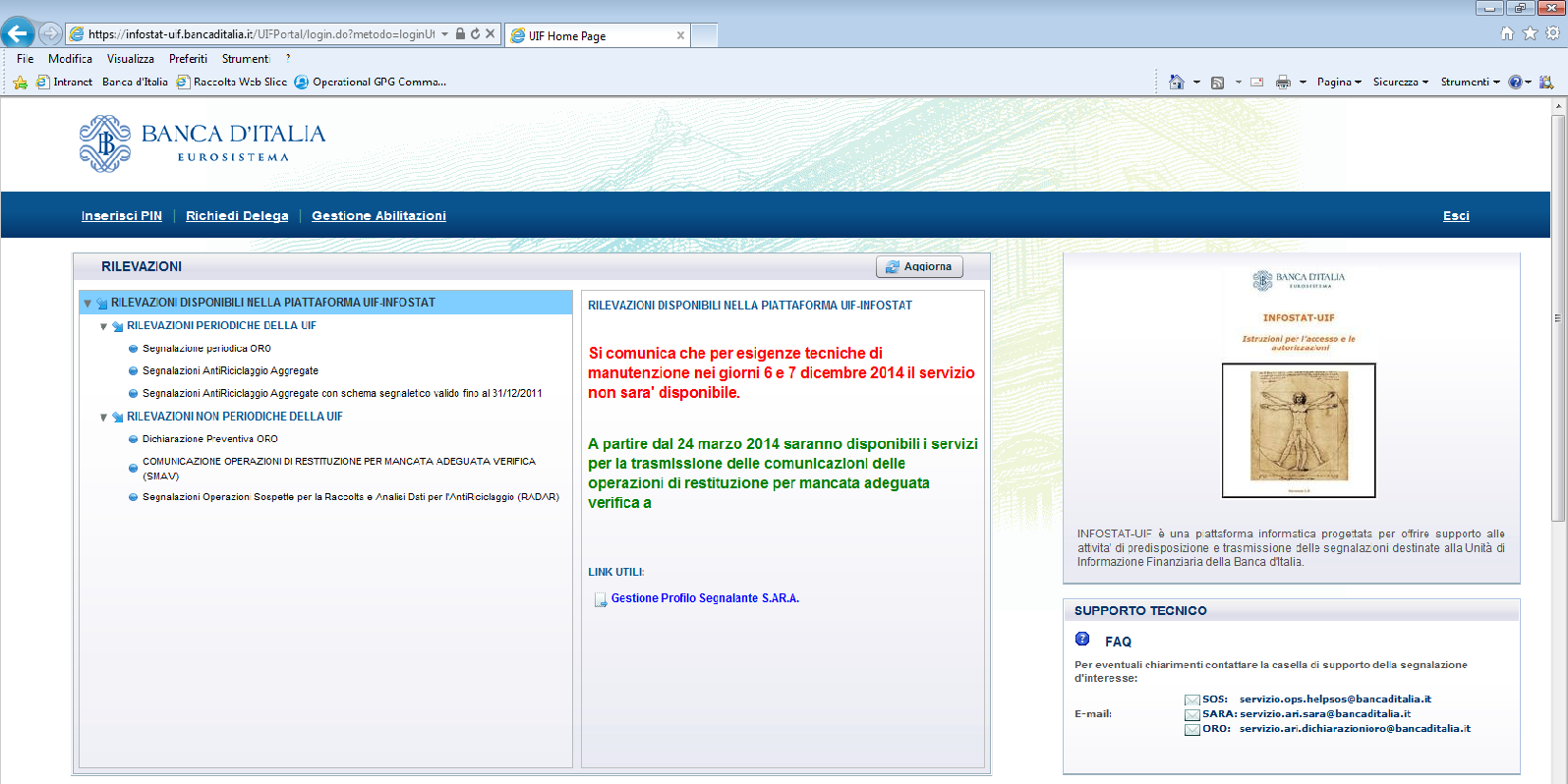
Task: Open the Sicurezza dropdown menu
Action: tap(1401, 83)
